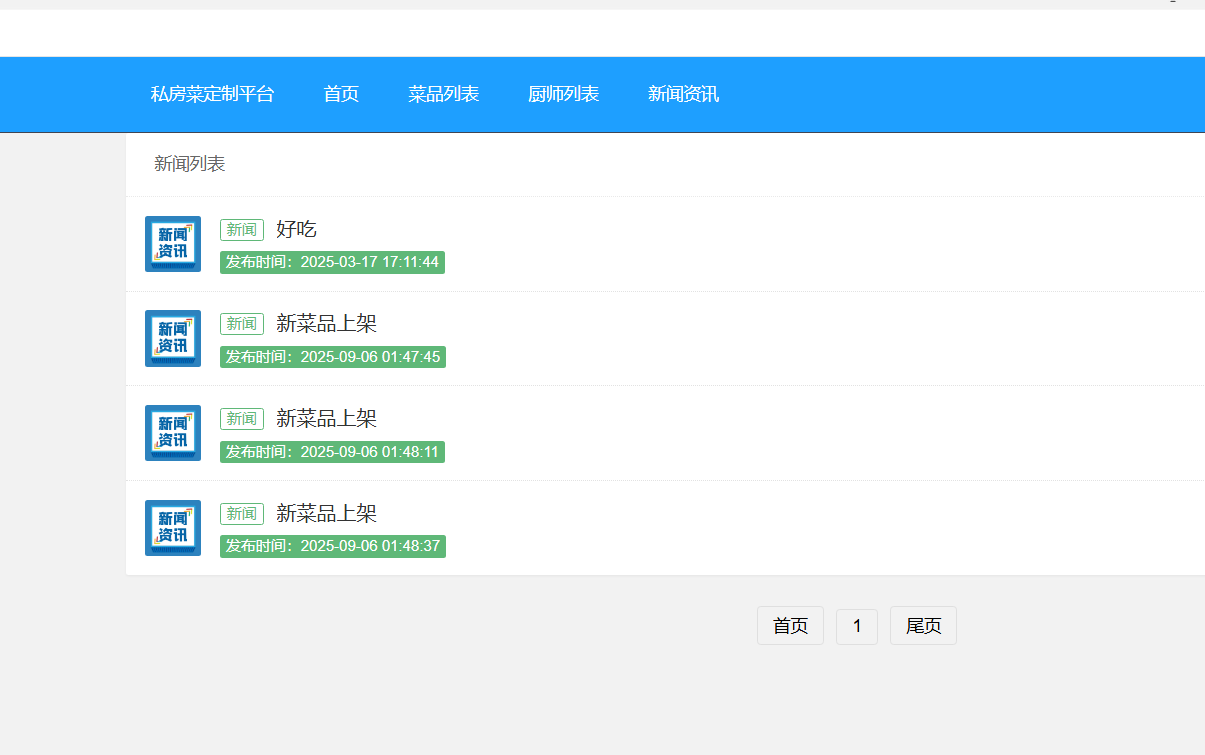Viewport: 1205px width, 755px height.
Task: Click 新闻 tag of the 01:47:45 article
Action: click(241, 324)
